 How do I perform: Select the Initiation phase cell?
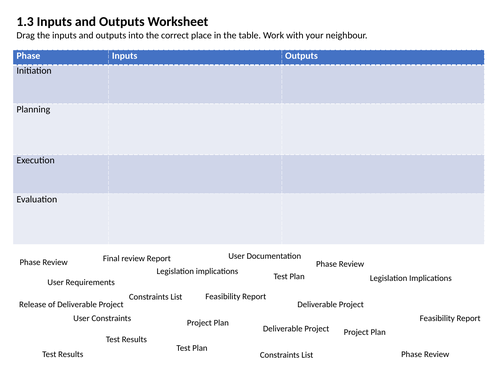(x=61, y=84)
